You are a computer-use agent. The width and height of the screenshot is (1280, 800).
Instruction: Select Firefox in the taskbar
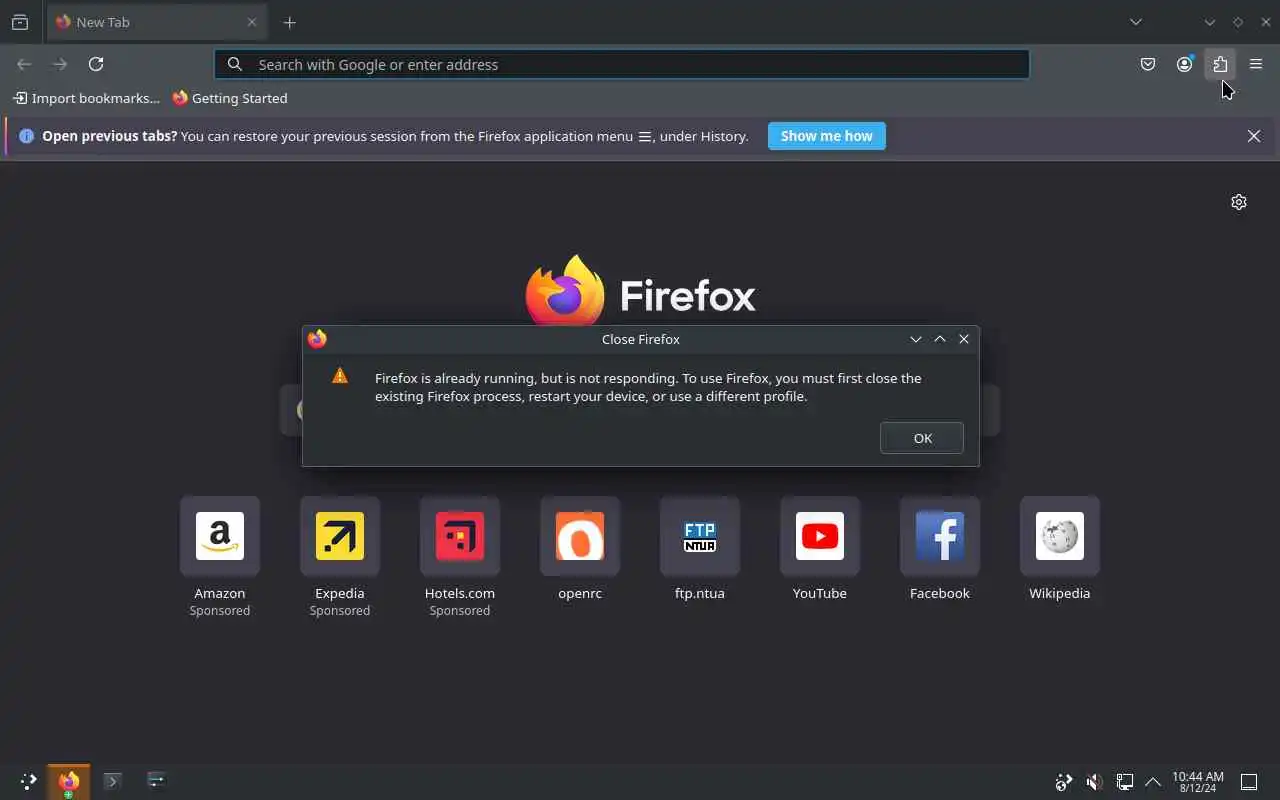coord(69,782)
